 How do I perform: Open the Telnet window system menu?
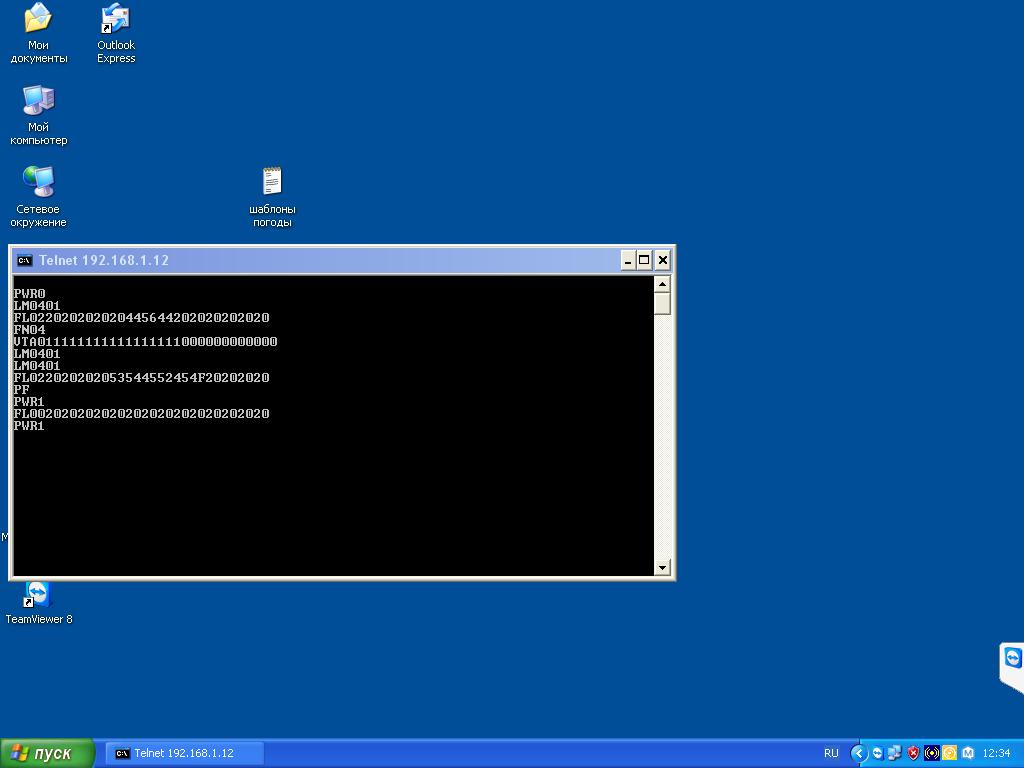click(24, 259)
